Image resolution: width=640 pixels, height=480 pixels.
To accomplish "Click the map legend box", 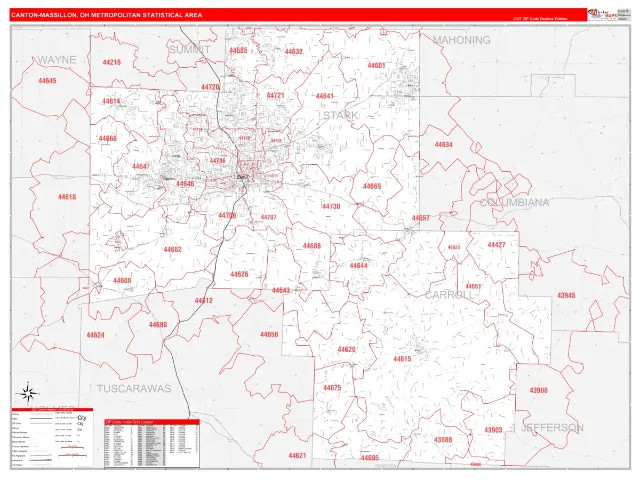I will click(x=52, y=438).
